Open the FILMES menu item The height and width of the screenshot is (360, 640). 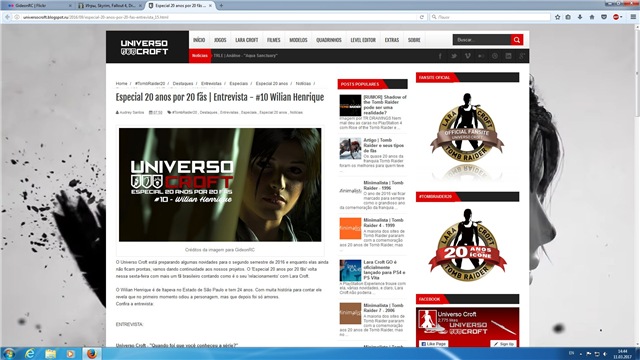point(273,40)
